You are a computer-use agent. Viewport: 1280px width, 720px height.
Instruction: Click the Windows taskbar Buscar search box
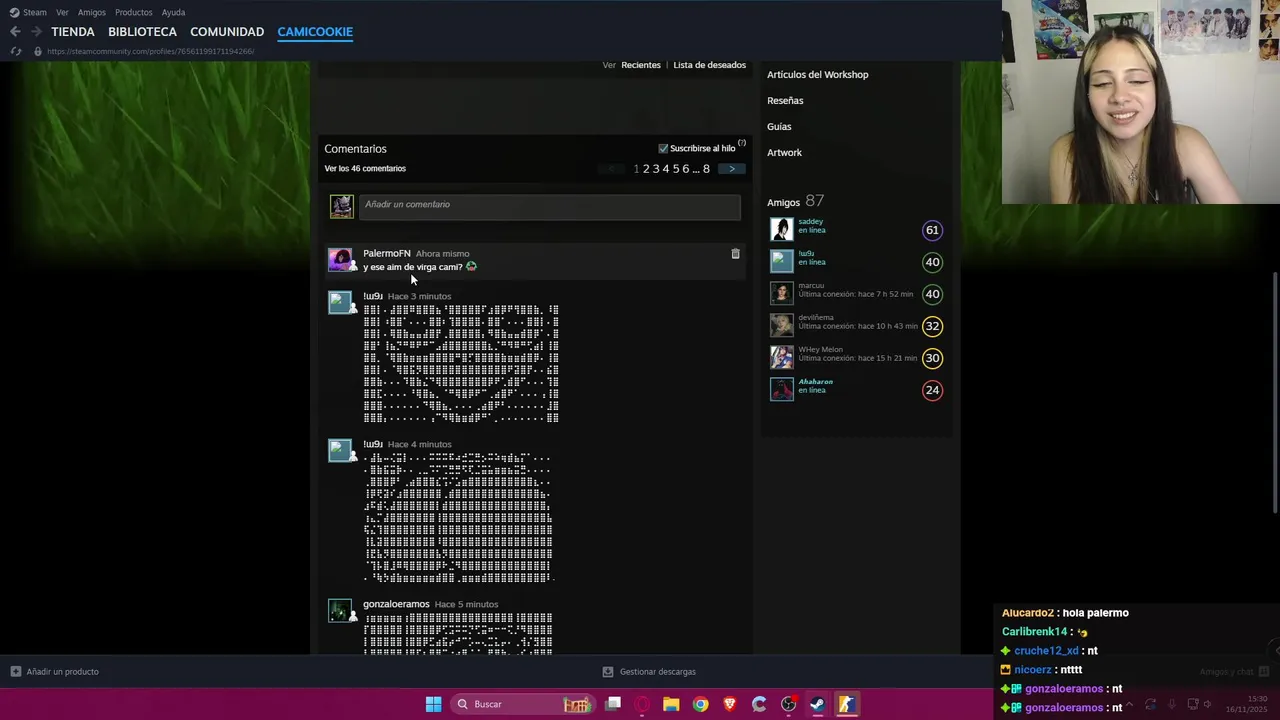[x=522, y=704]
